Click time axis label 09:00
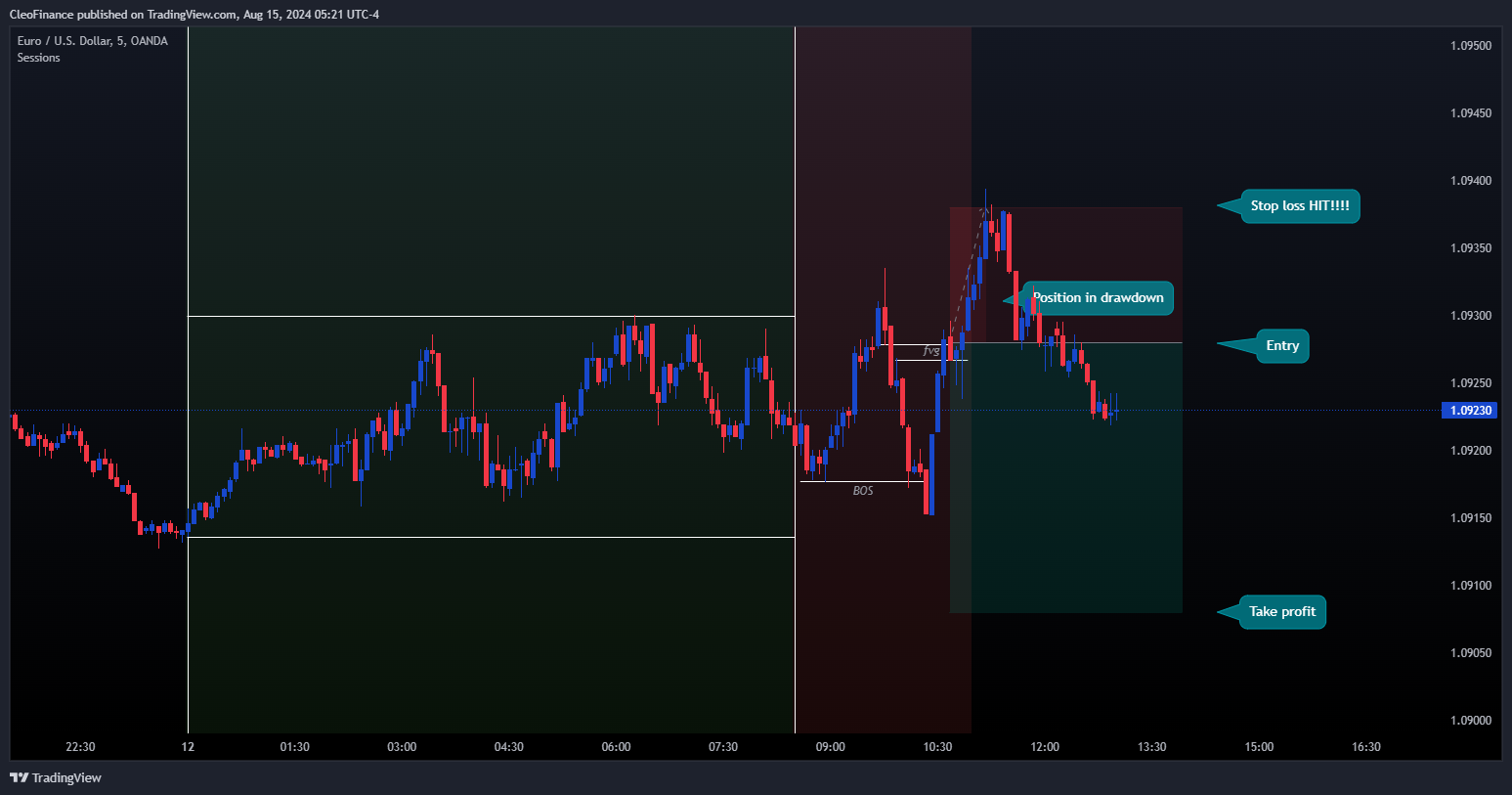This screenshot has width=1512, height=795. click(x=830, y=747)
